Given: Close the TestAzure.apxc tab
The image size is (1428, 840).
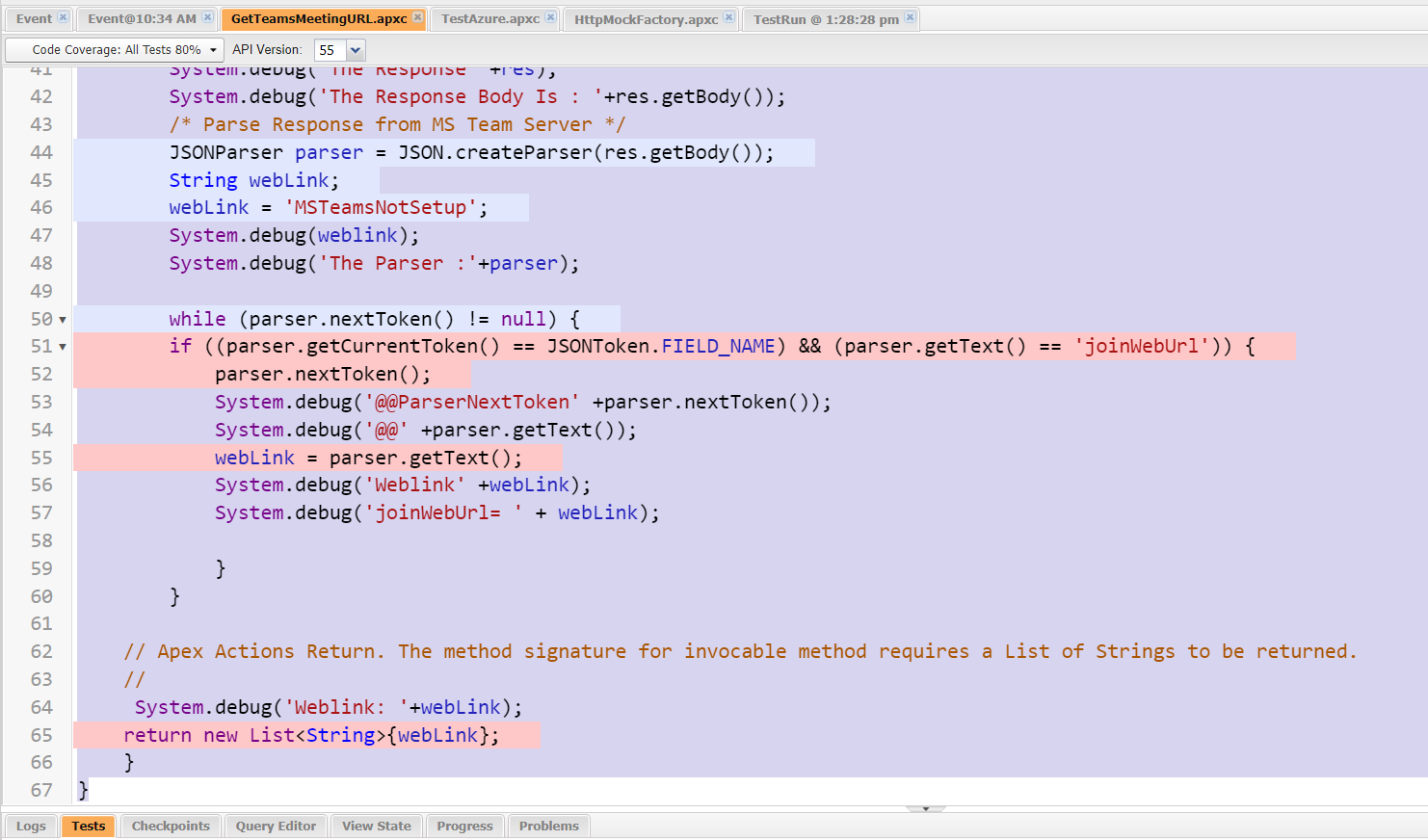Looking at the screenshot, I should point(550,17).
